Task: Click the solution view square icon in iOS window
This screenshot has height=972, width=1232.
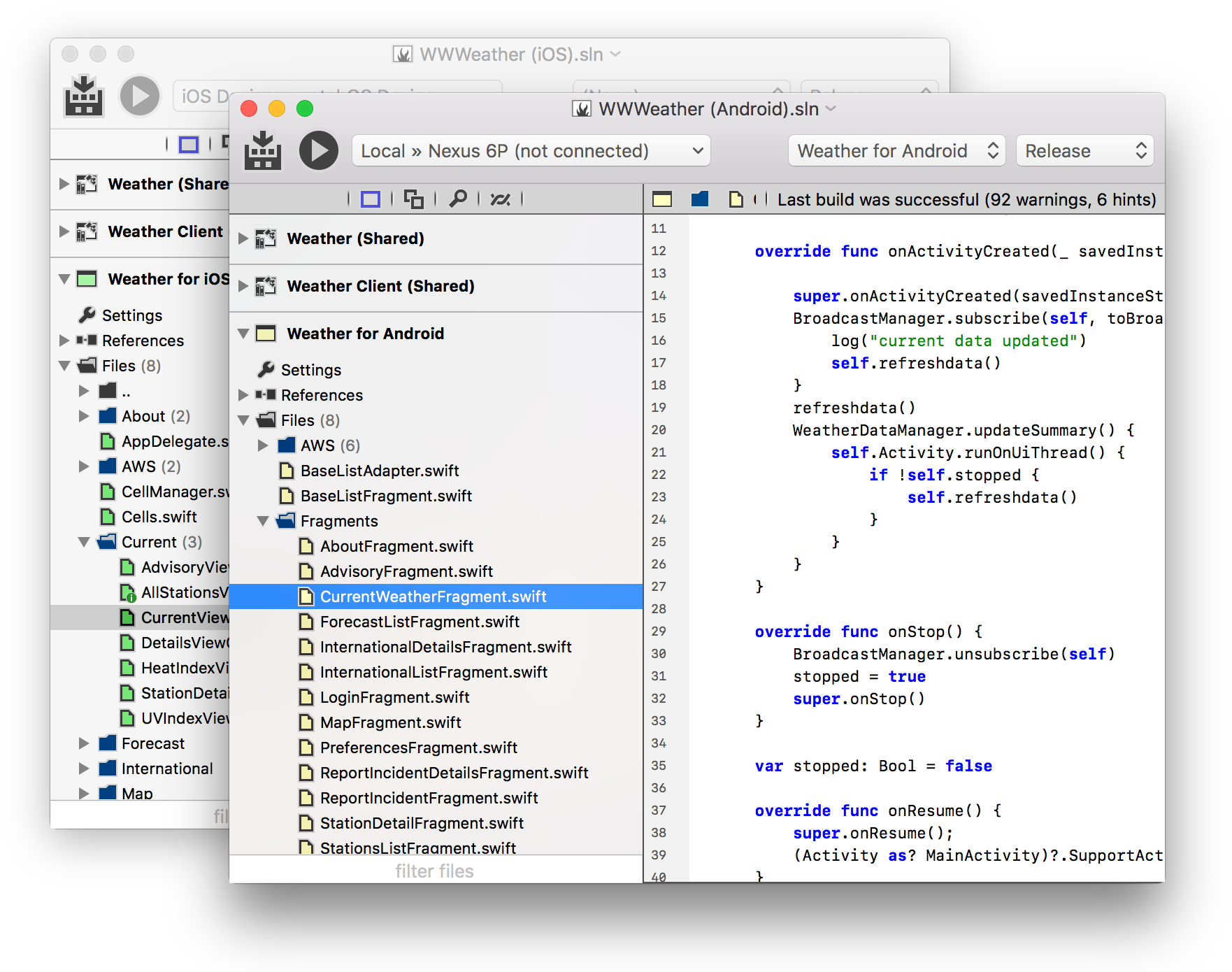Action: tap(189, 145)
